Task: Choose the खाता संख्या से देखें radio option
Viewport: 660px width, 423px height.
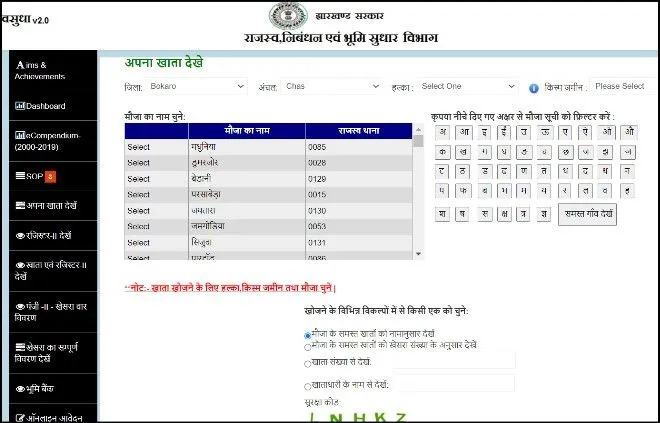Action: tap(307, 361)
